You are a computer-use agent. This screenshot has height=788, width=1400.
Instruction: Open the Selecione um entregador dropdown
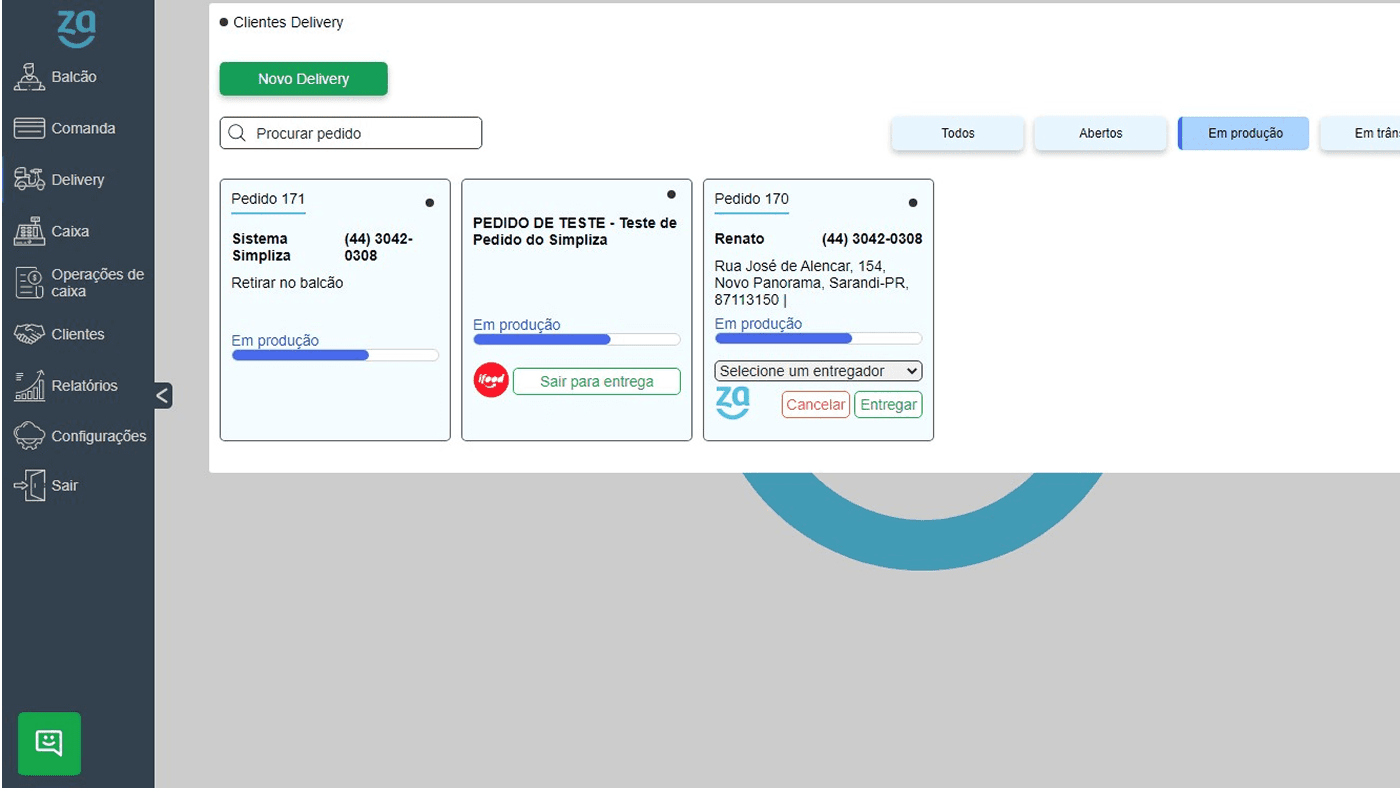point(818,371)
